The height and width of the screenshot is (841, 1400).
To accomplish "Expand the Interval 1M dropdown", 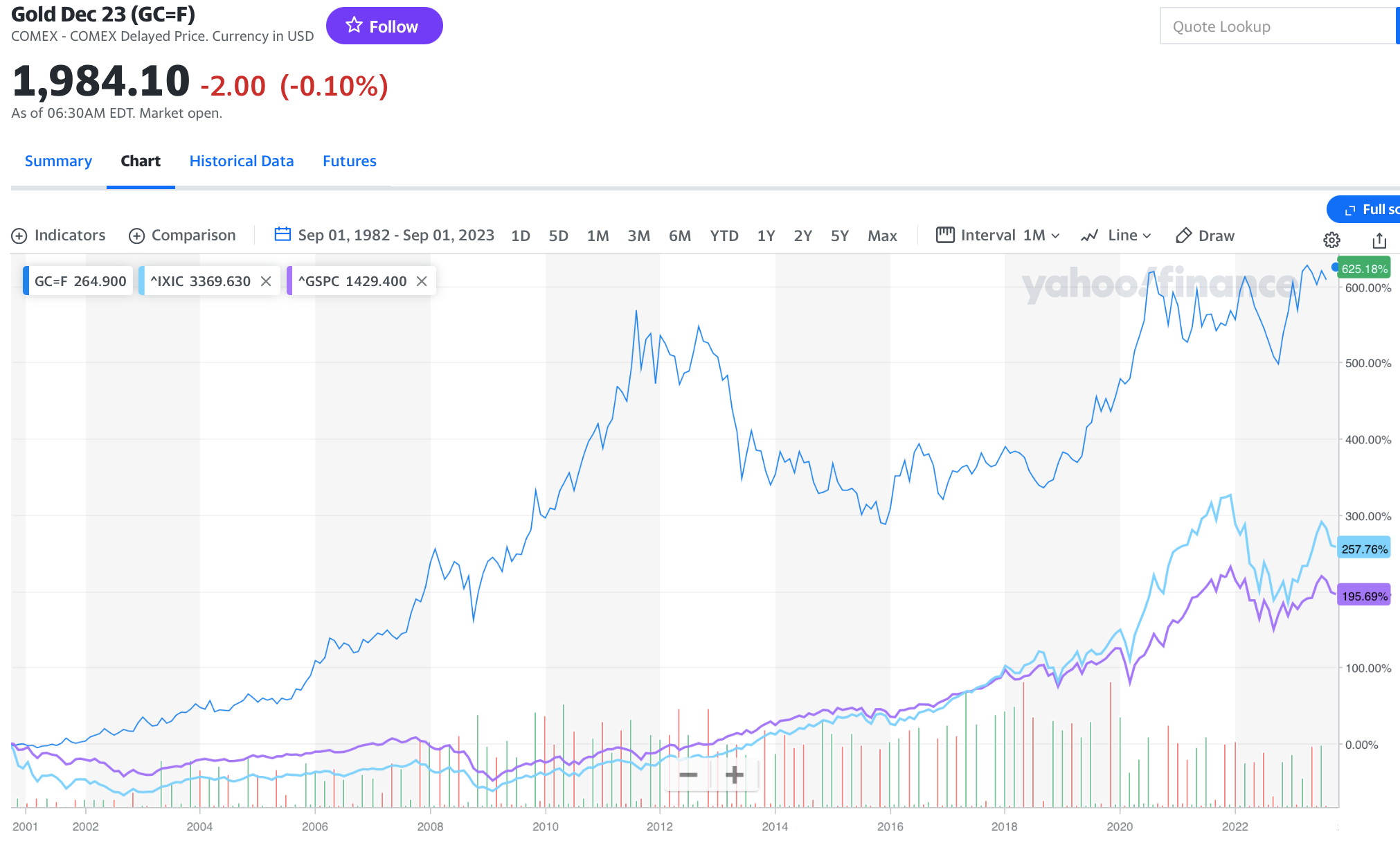I will [x=998, y=236].
